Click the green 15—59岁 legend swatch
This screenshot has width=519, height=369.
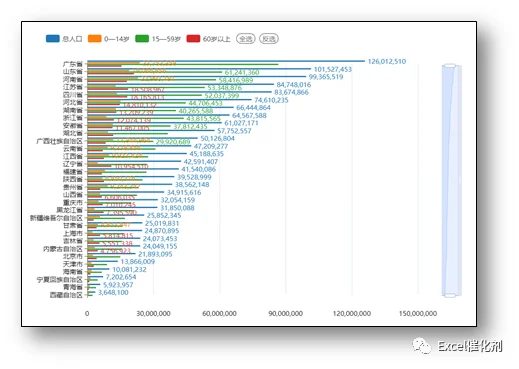(x=142, y=39)
